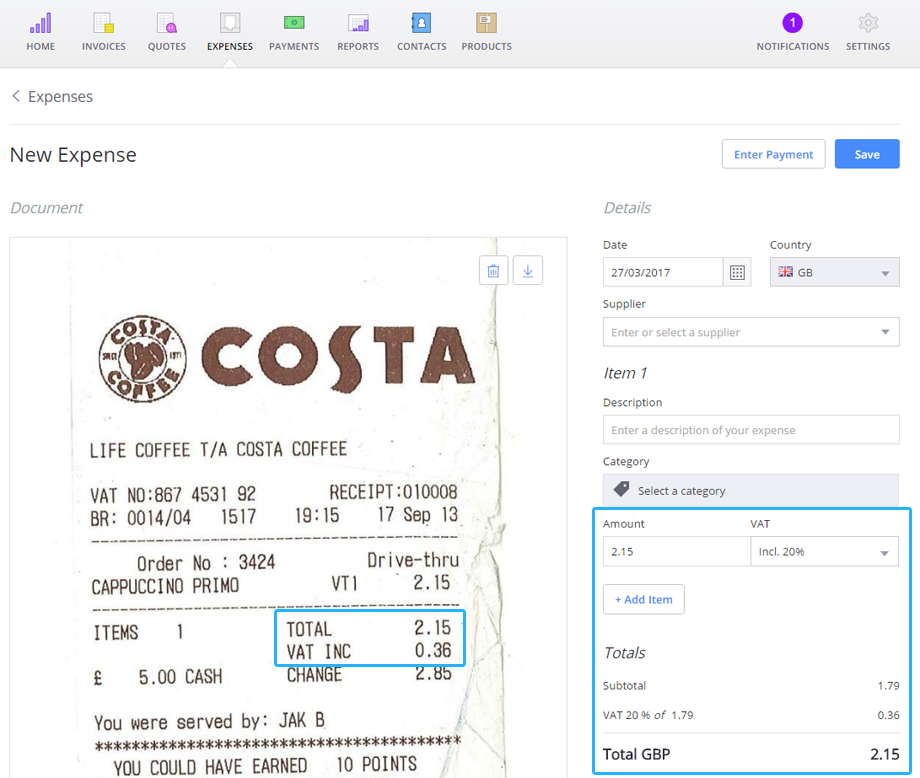Delete the receipt document with the trash icon

(493, 270)
